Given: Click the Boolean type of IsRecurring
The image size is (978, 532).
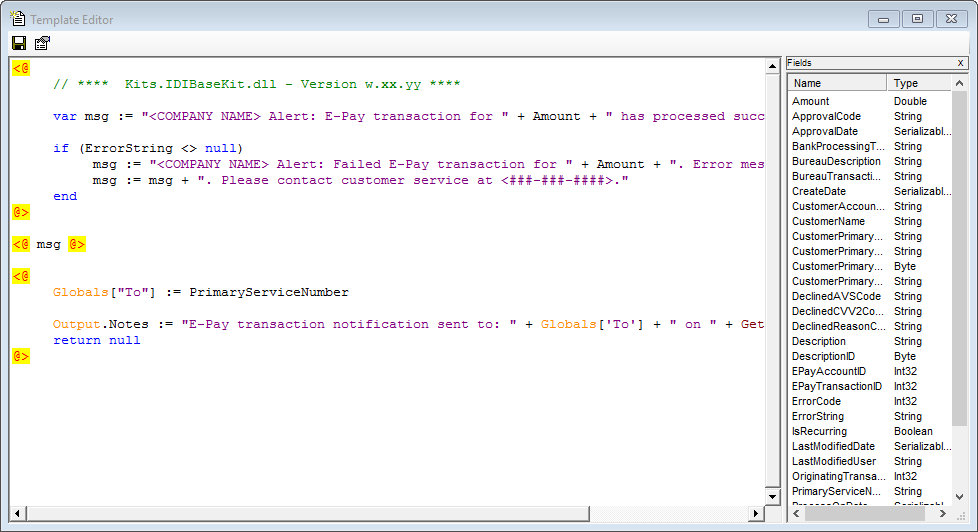Looking at the screenshot, I should pyautogui.click(x=913, y=431).
